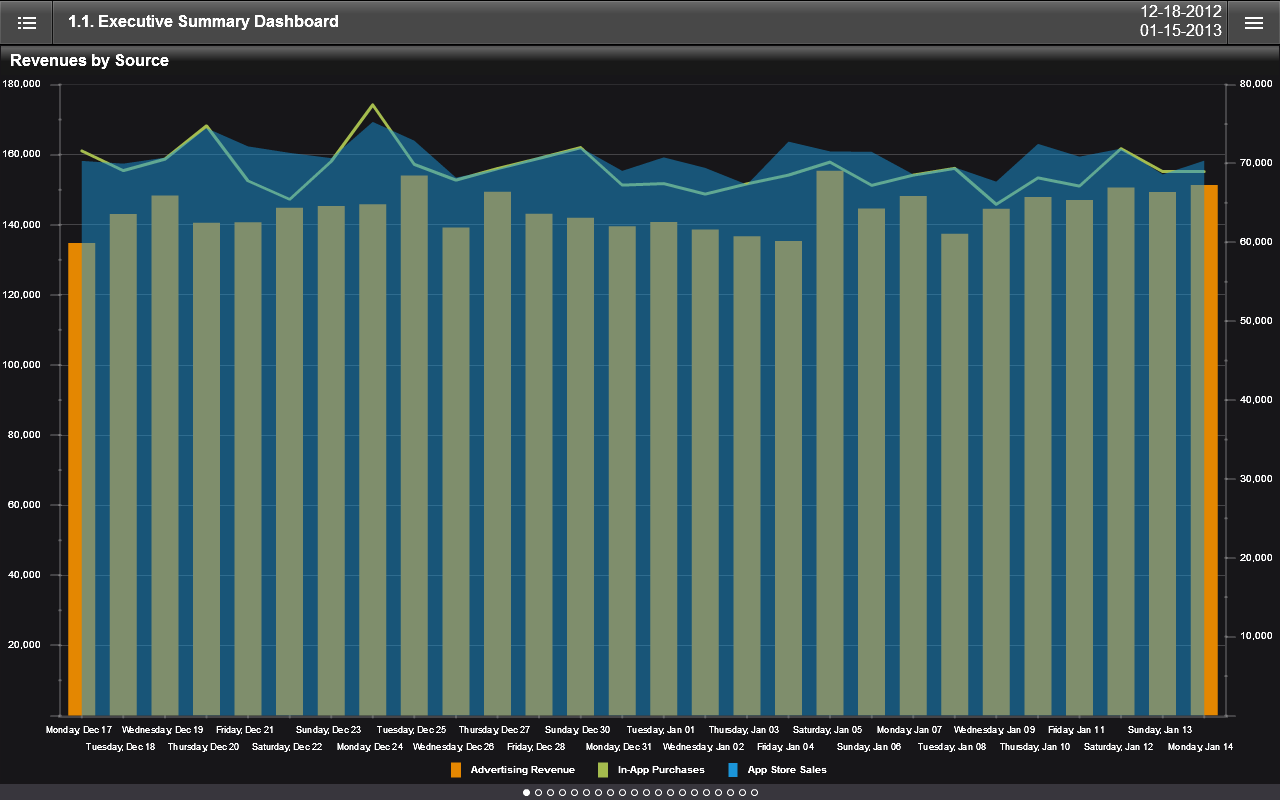Click the 'Tuesday, Jan 01' axis label

coord(660,730)
